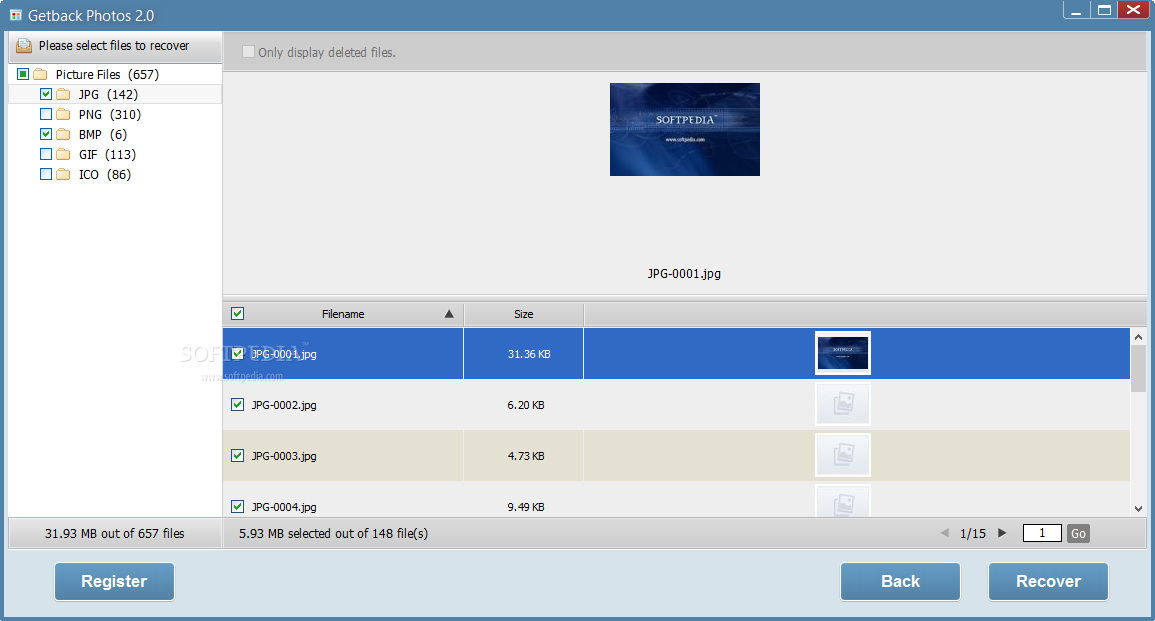Minimize the Getback Photos window
1155x621 pixels.
point(1076,10)
